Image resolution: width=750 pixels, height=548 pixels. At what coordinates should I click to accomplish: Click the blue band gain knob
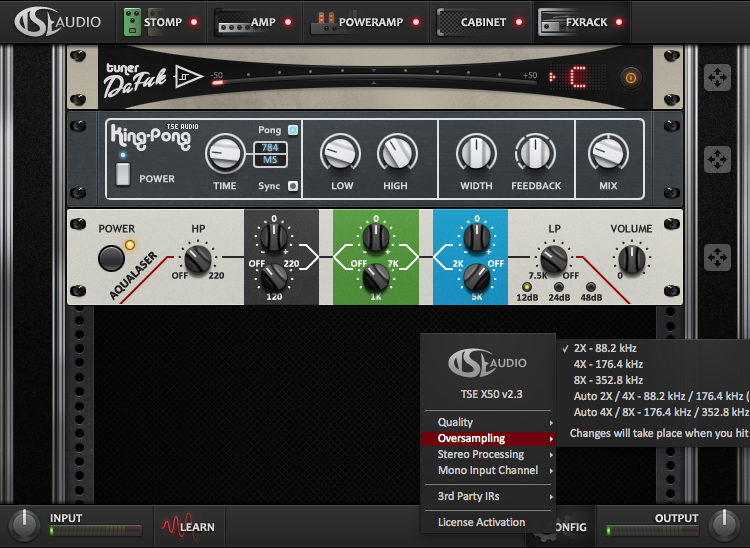[477, 237]
